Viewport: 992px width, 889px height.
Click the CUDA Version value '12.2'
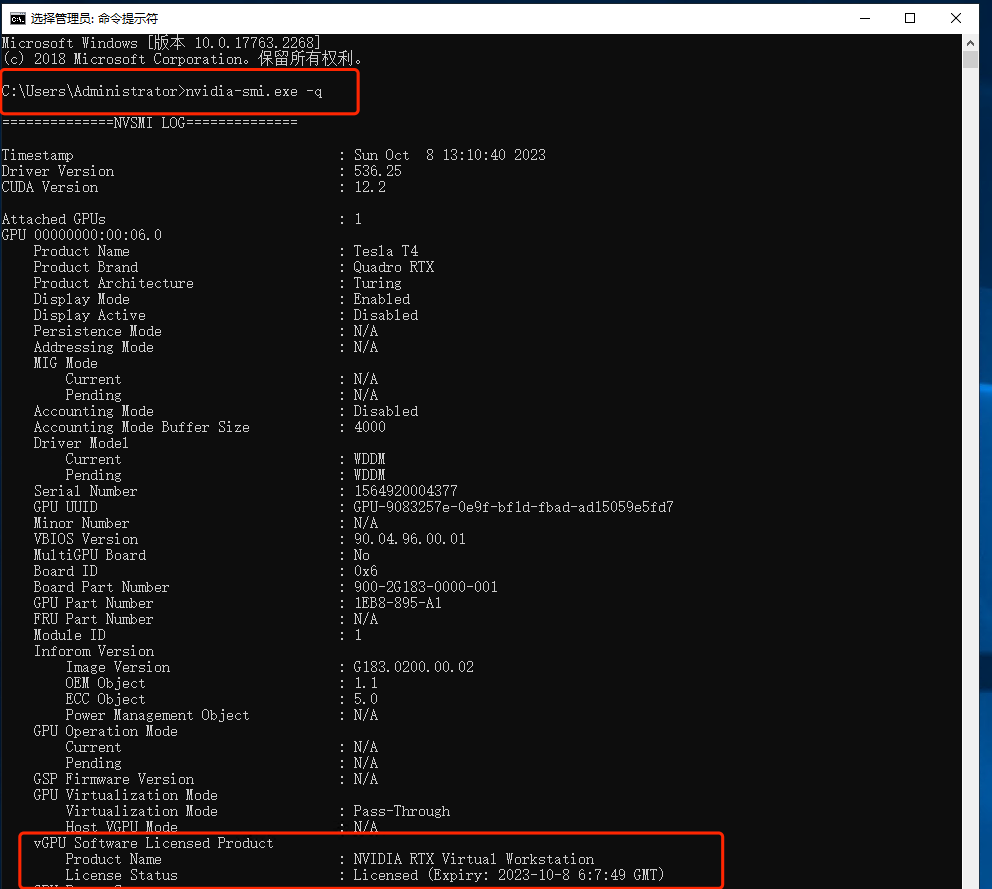pos(370,187)
